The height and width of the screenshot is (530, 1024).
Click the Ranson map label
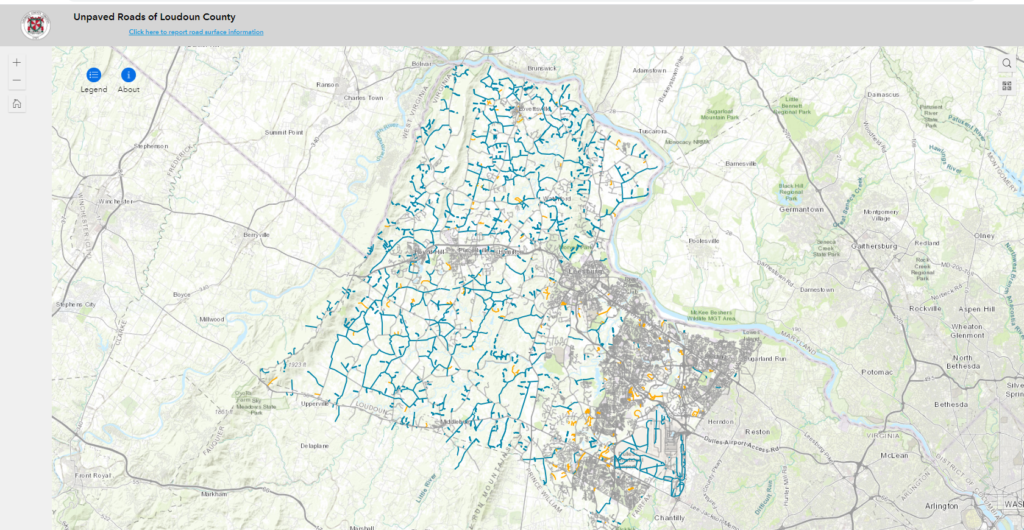pyautogui.click(x=327, y=85)
